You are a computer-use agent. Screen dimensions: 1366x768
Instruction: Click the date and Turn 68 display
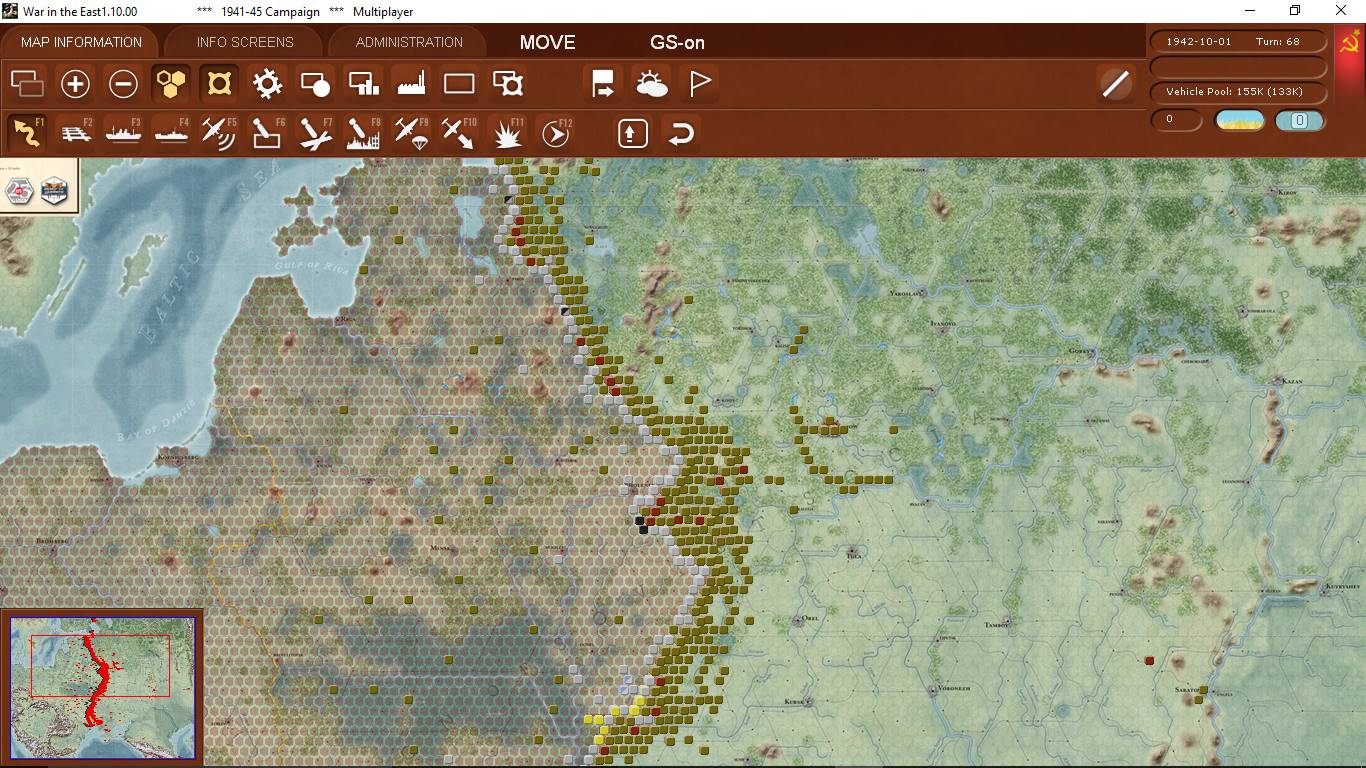1240,42
